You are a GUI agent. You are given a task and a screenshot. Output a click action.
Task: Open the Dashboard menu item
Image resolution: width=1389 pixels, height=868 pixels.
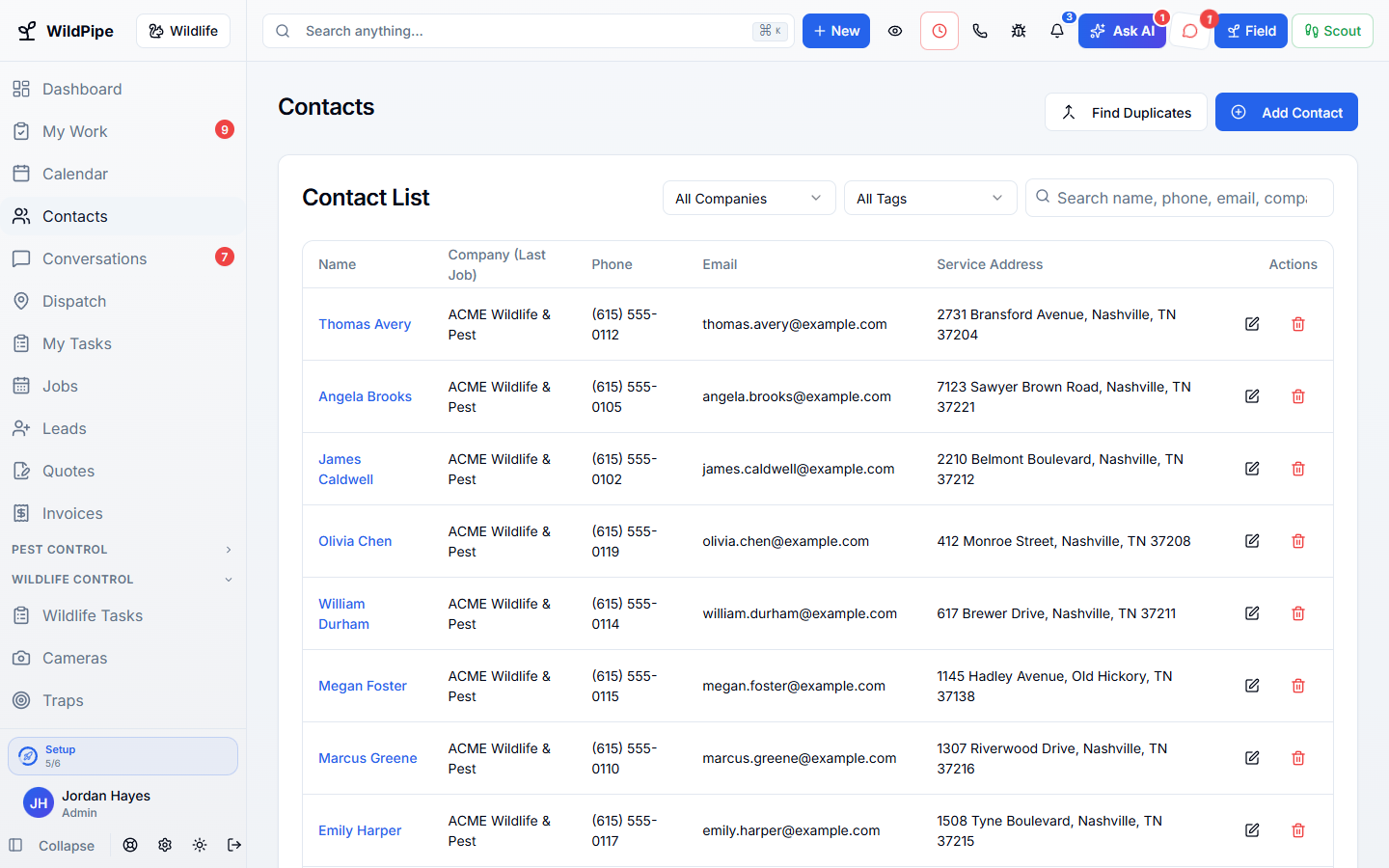(x=123, y=89)
